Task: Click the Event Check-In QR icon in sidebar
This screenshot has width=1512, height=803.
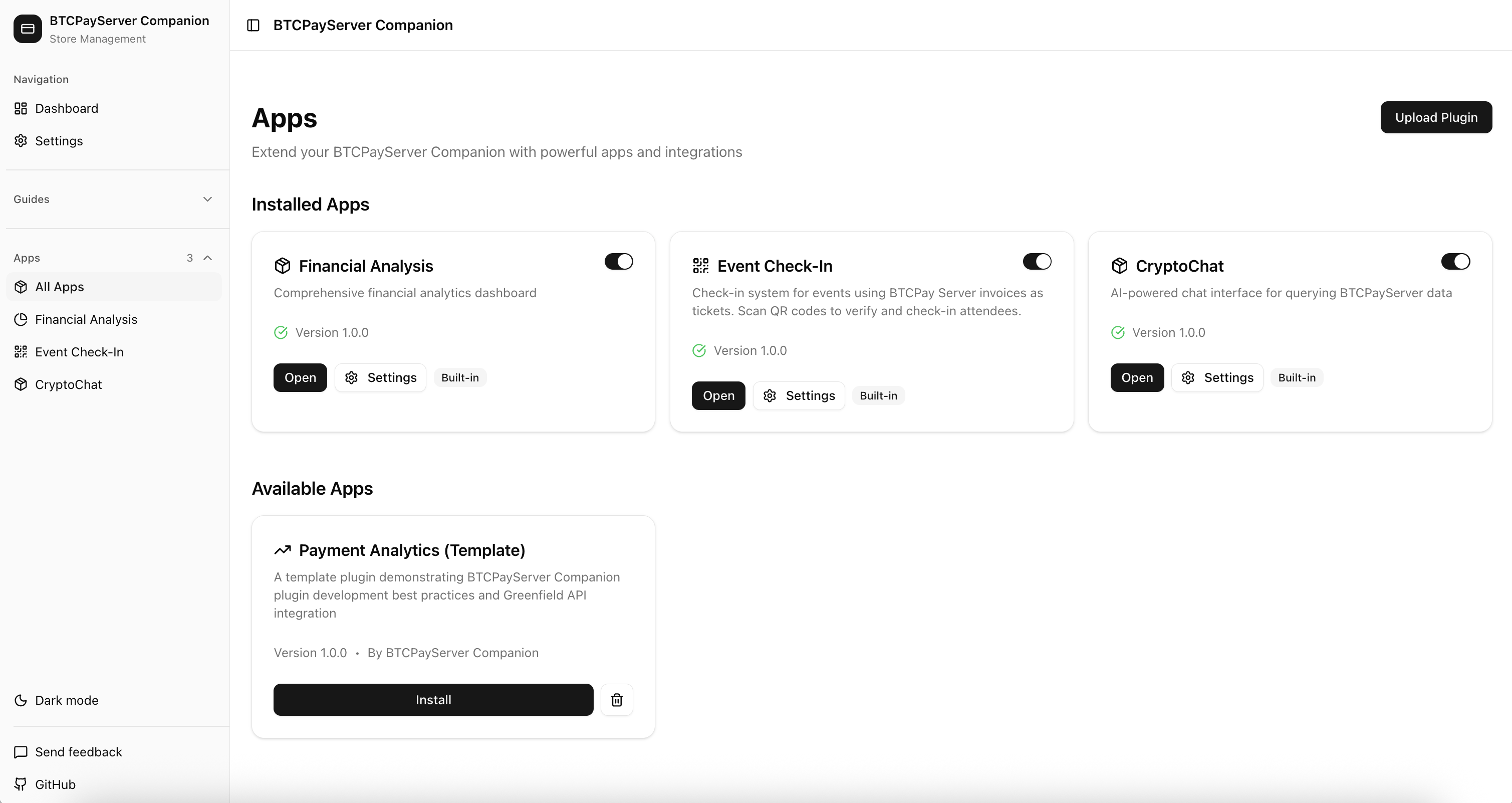Action: tap(21, 352)
